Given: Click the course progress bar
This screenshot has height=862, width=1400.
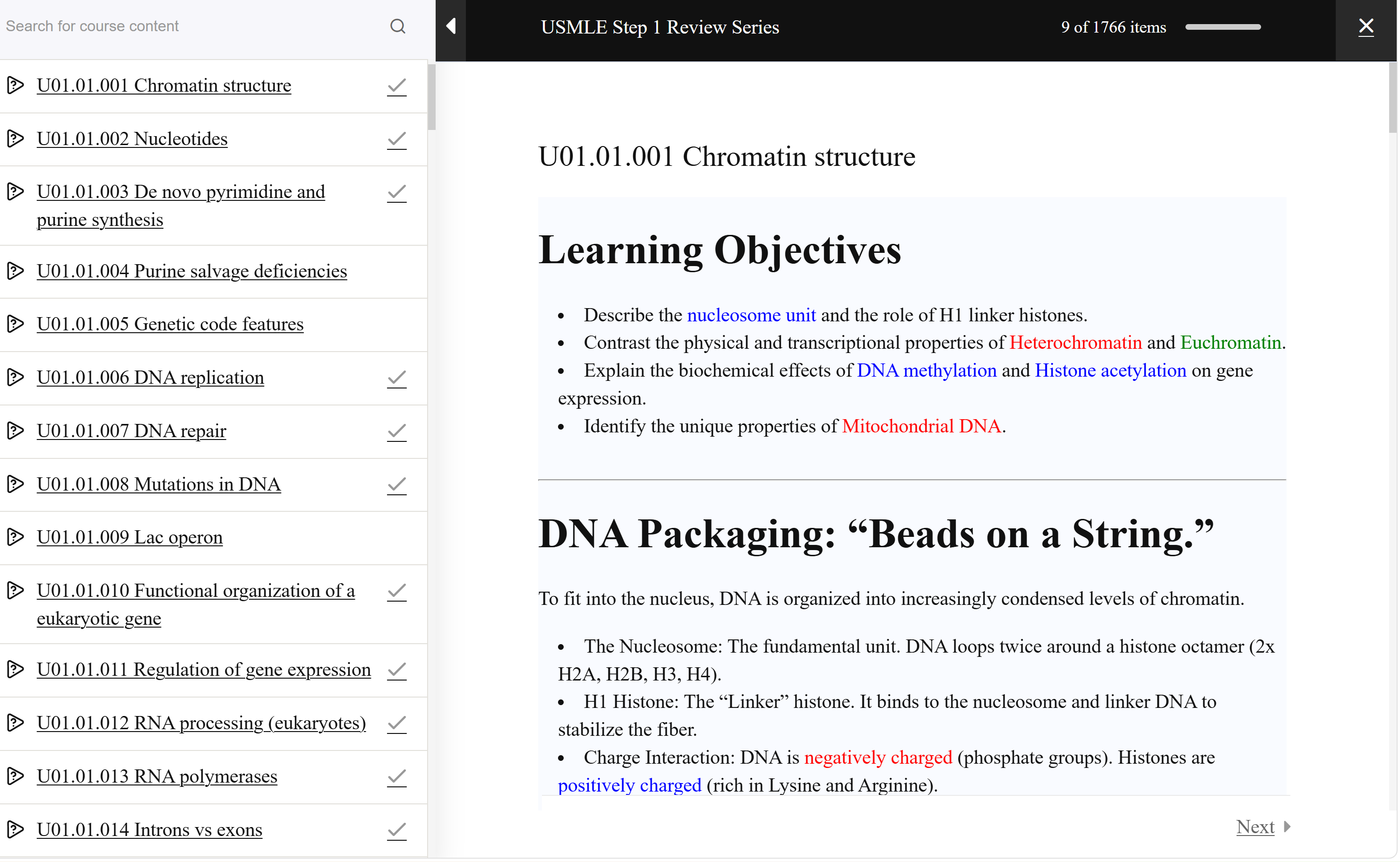Looking at the screenshot, I should click(1224, 27).
